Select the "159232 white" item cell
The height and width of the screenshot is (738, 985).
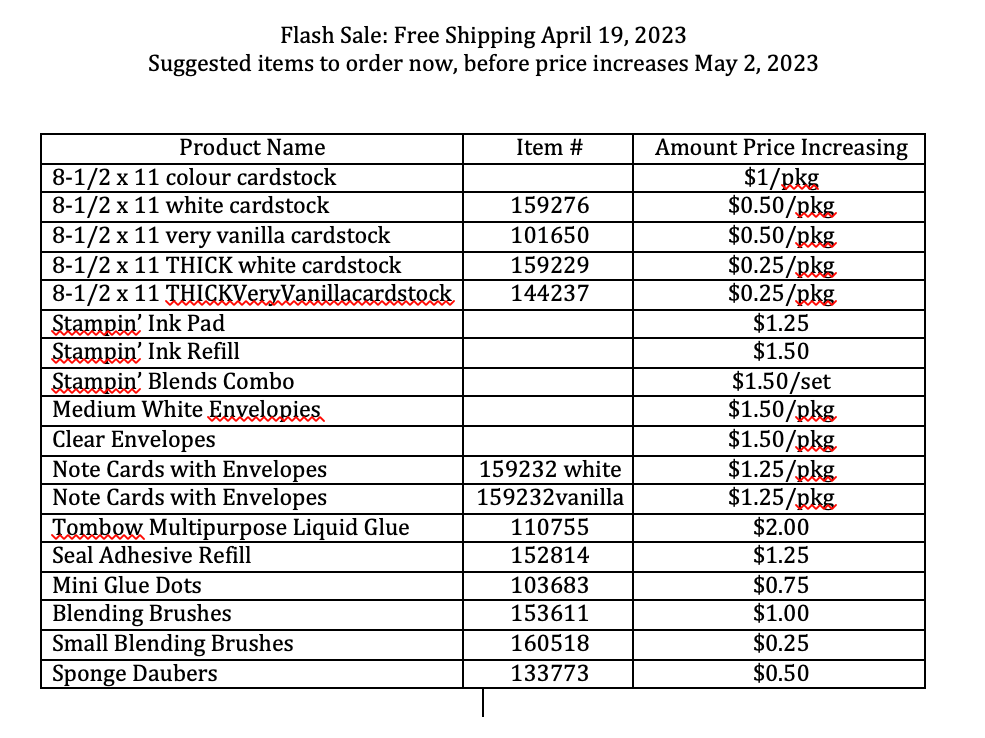pyautogui.click(x=550, y=469)
